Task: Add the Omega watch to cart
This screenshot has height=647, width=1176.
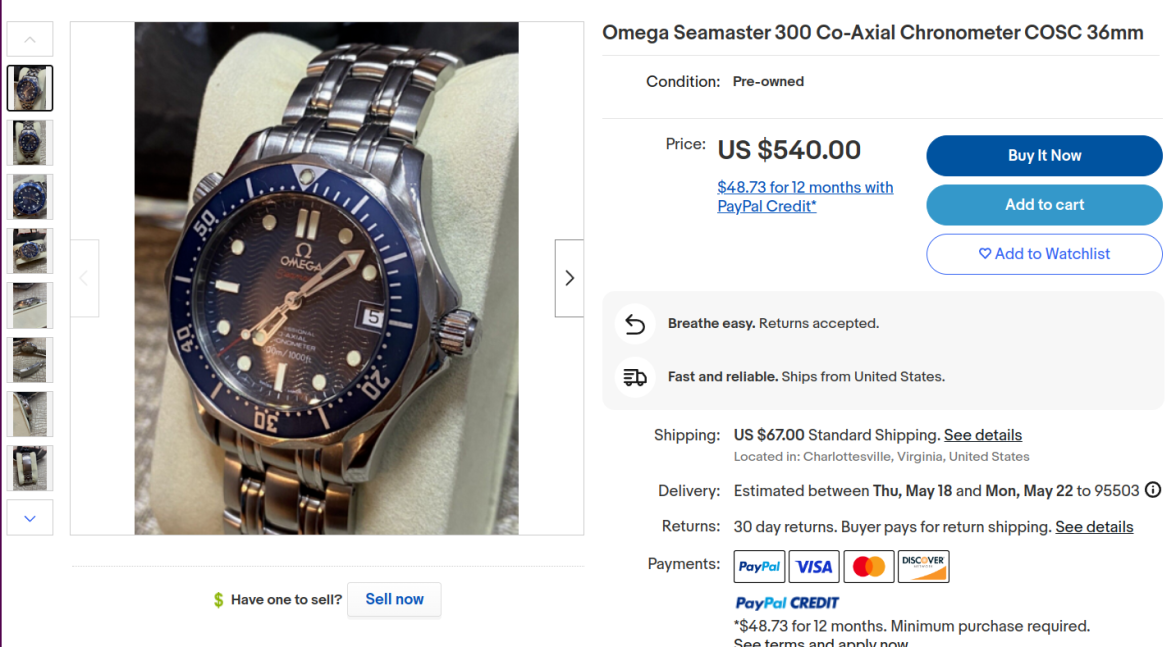Action: pos(1044,205)
